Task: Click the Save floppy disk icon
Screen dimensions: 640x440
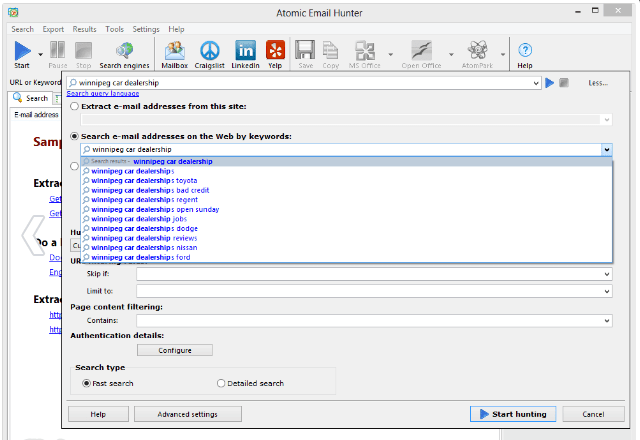Action: [x=305, y=51]
